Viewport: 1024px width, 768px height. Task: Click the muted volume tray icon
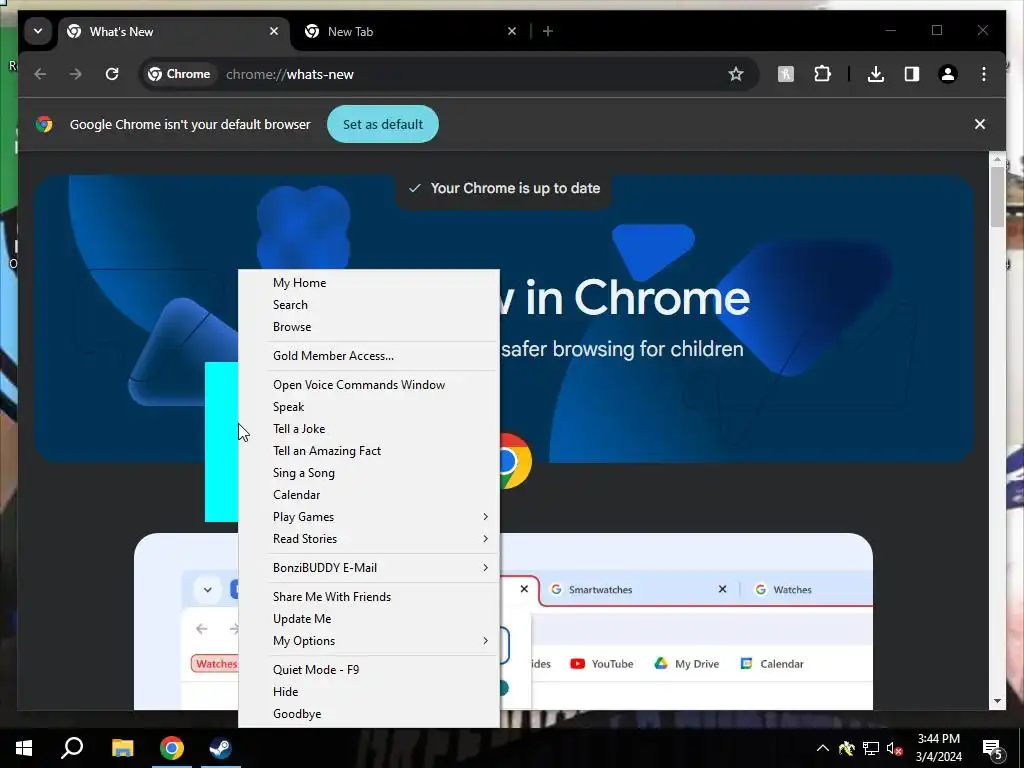[x=894, y=748]
